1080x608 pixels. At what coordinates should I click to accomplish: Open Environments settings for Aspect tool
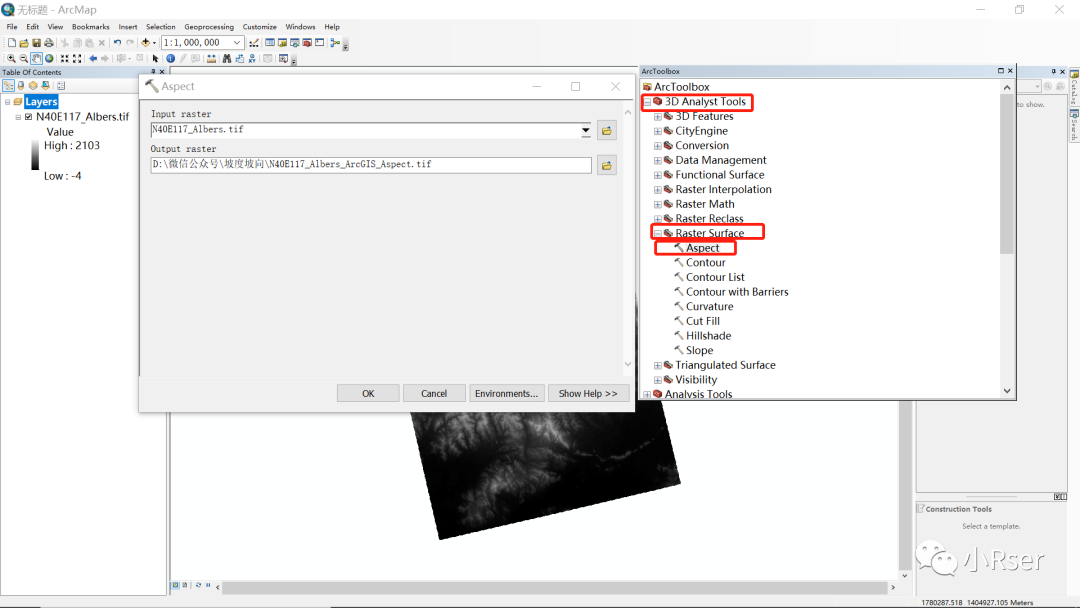(x=506, y=393)
